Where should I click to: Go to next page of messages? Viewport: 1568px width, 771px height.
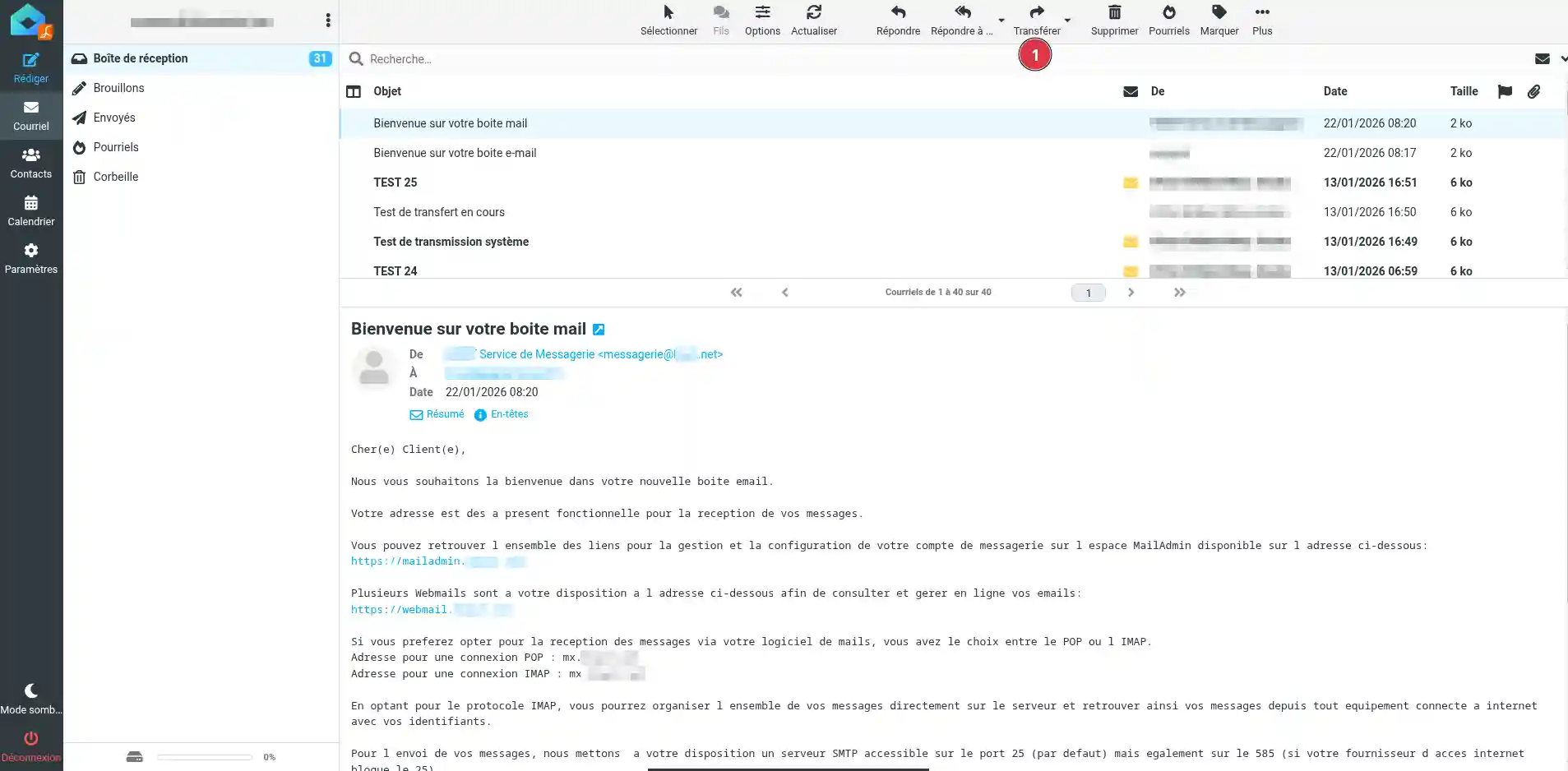pos(1131,293)
